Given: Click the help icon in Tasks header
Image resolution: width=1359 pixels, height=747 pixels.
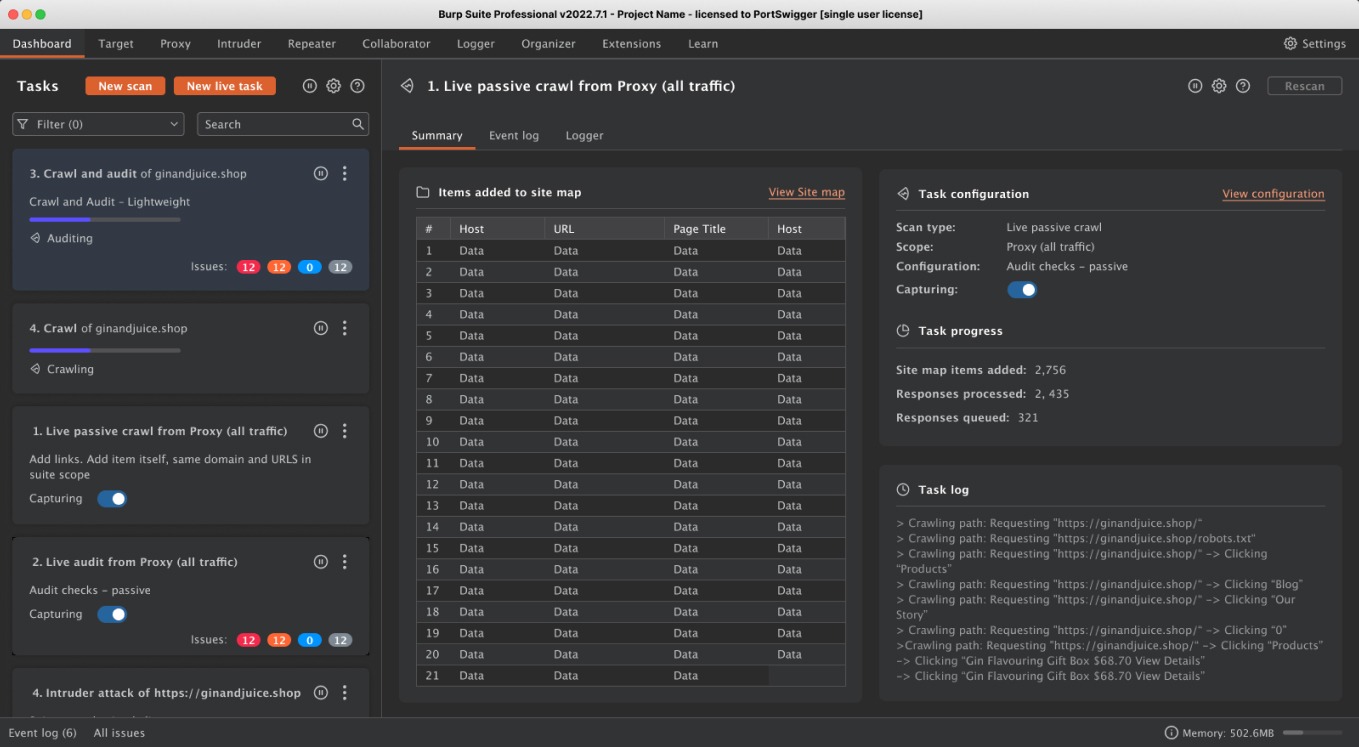Looking at the screenshot, I should pos(357,86).
